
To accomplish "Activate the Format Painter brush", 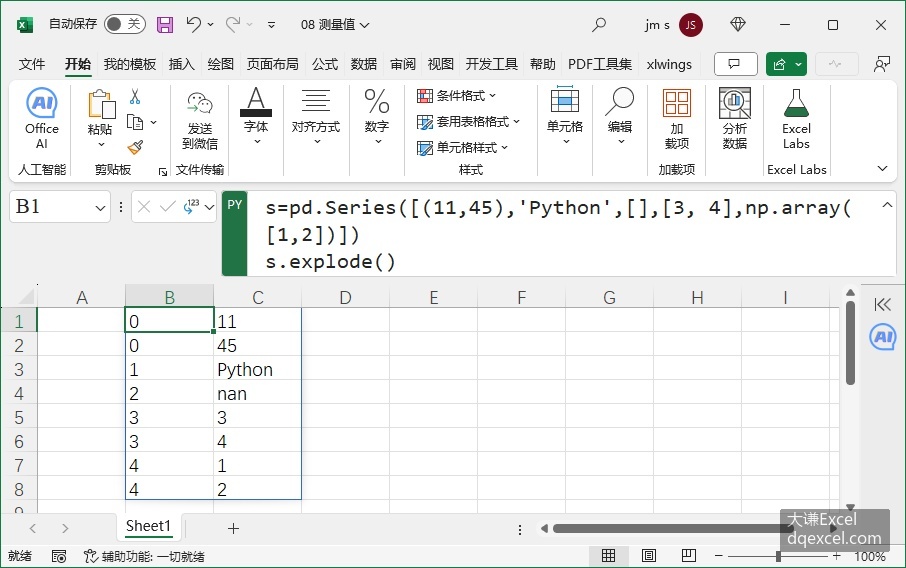I will pyautogui.click(x=135, y=147).
